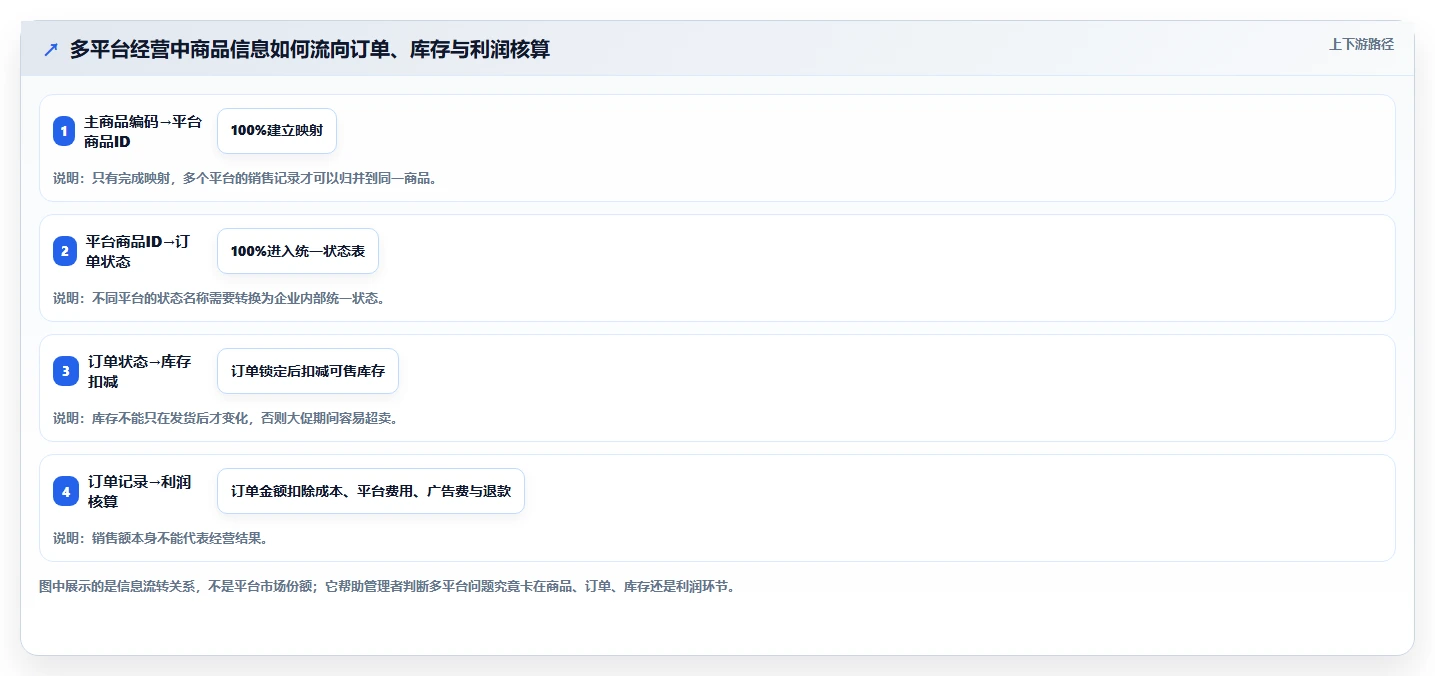The width and height of the screenshot is (1435, 676).
Task: Click the note about 只有完成映射
Action: (245, 178)
